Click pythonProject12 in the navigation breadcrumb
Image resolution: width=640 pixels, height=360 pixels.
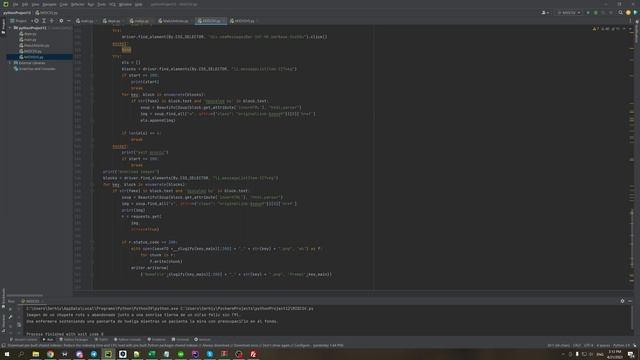coord(17,13)
